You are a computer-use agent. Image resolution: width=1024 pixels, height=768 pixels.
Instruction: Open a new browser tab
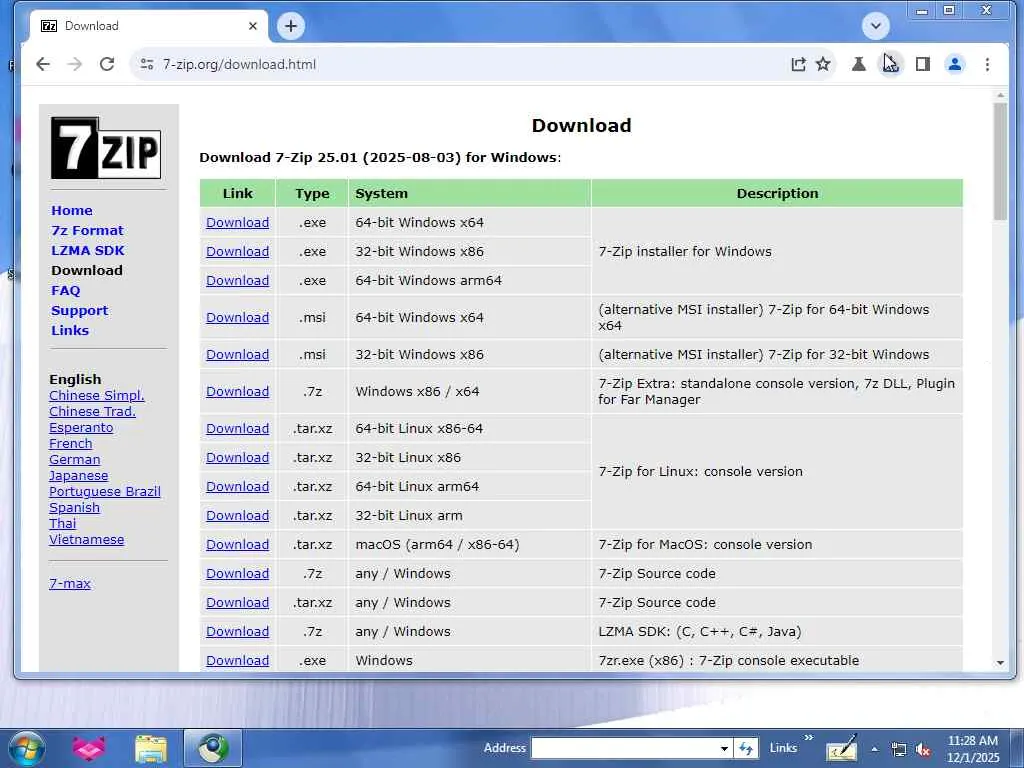coord(291,26)
